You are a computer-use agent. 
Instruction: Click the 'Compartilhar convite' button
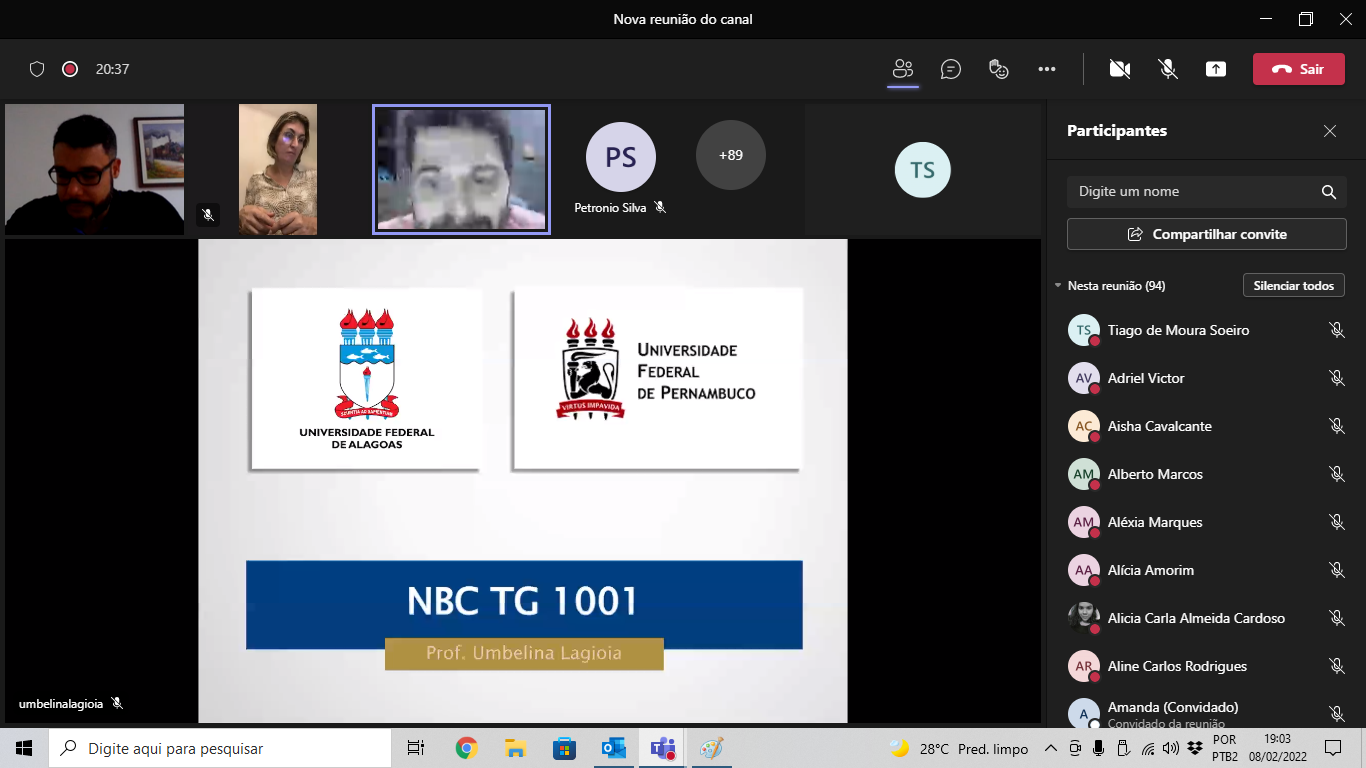point(1206,234)
